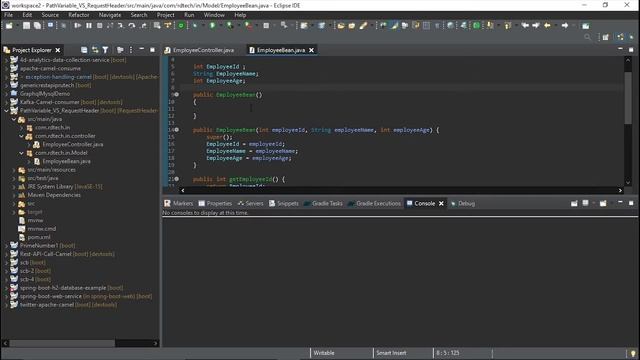Click the search magnifier icon
Image resolution: width=640 pixels, height=360 pixels.
[x=587, y=37]
